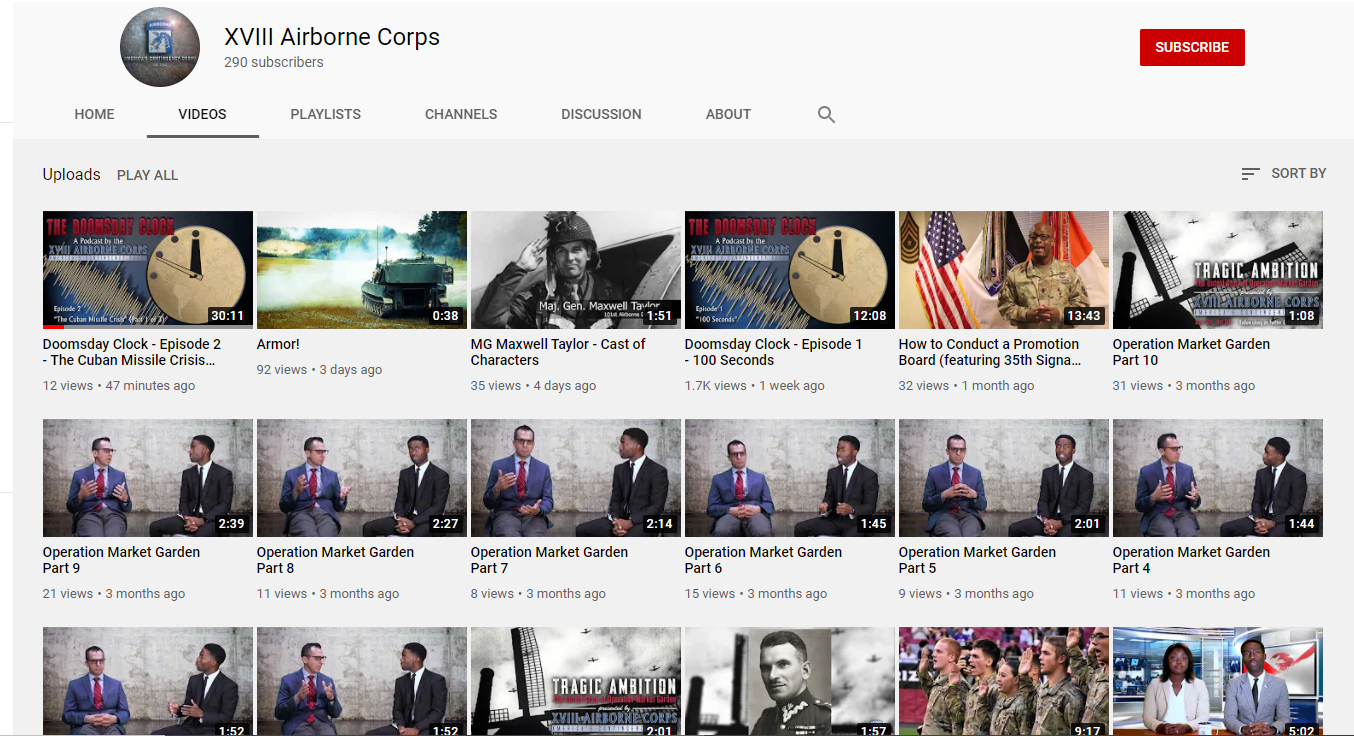Click MG Maxwell Taylor - Cast of Characters title
The image size is (1354, 736).
tap(558, 352)
